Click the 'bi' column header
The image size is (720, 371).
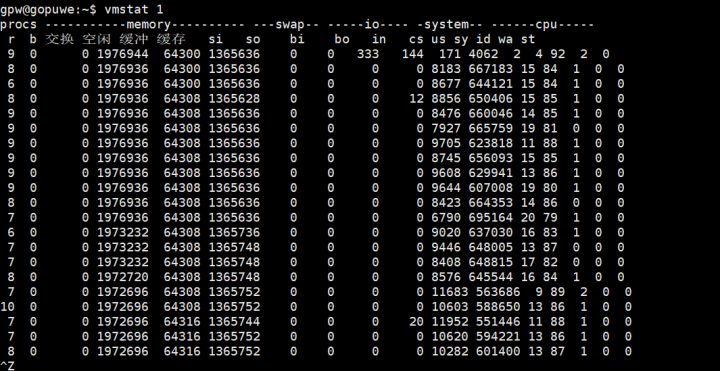(x=298, y=39)
